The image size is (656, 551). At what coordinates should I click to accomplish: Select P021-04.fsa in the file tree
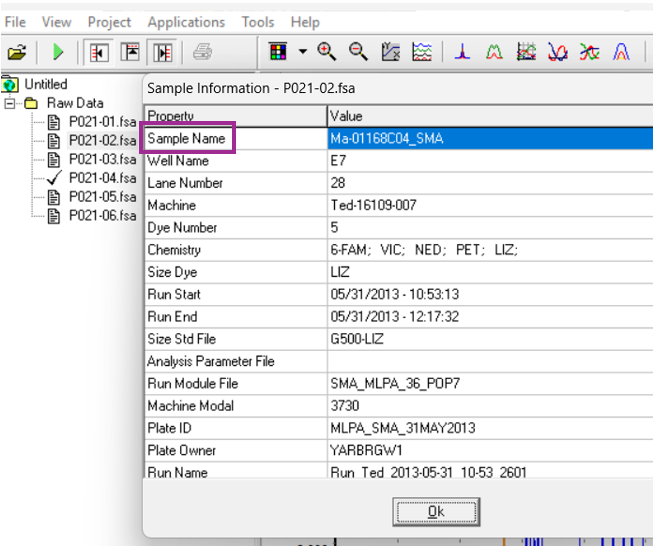(101, 178)
